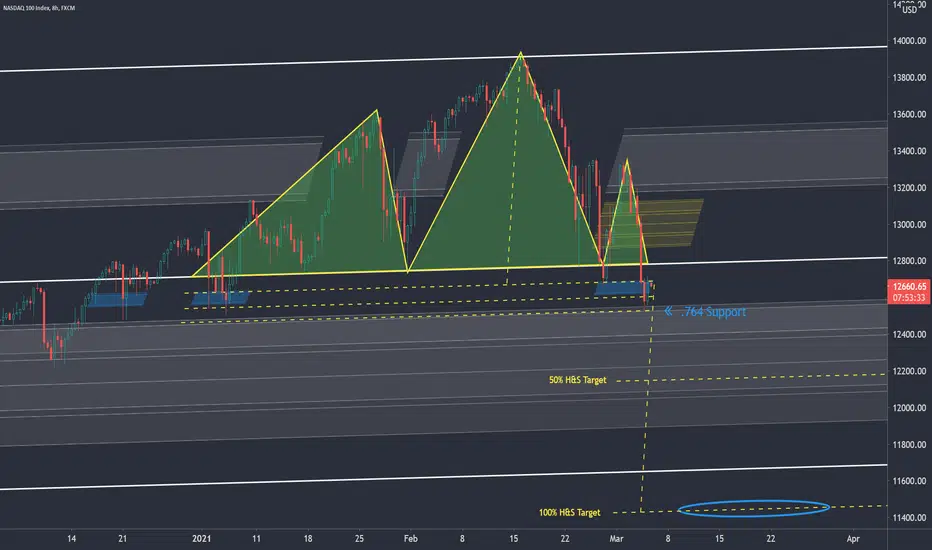Click the current price label 12660.65
Screen dimensions: 932x550
pyautogui.click(x=909, y=287)
